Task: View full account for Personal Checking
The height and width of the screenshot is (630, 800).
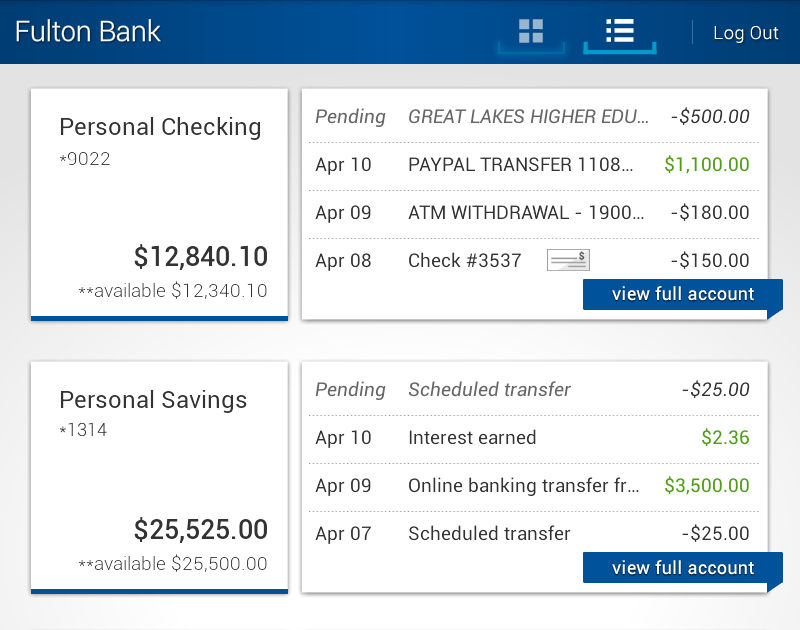Action: click(x=682, y=294)
